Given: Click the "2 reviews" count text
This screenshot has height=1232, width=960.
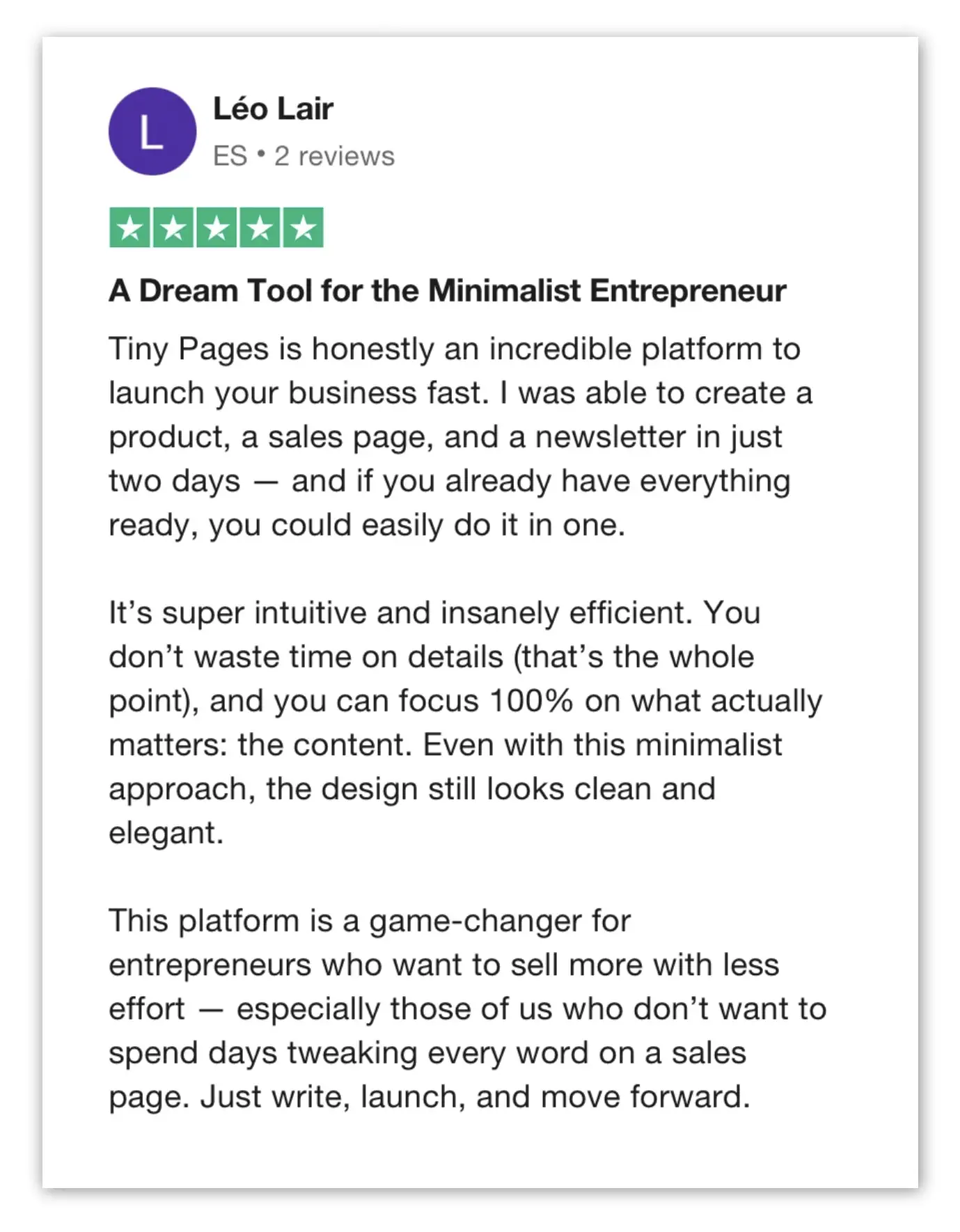Looking at the screenshot, I should tap(334, 156).
